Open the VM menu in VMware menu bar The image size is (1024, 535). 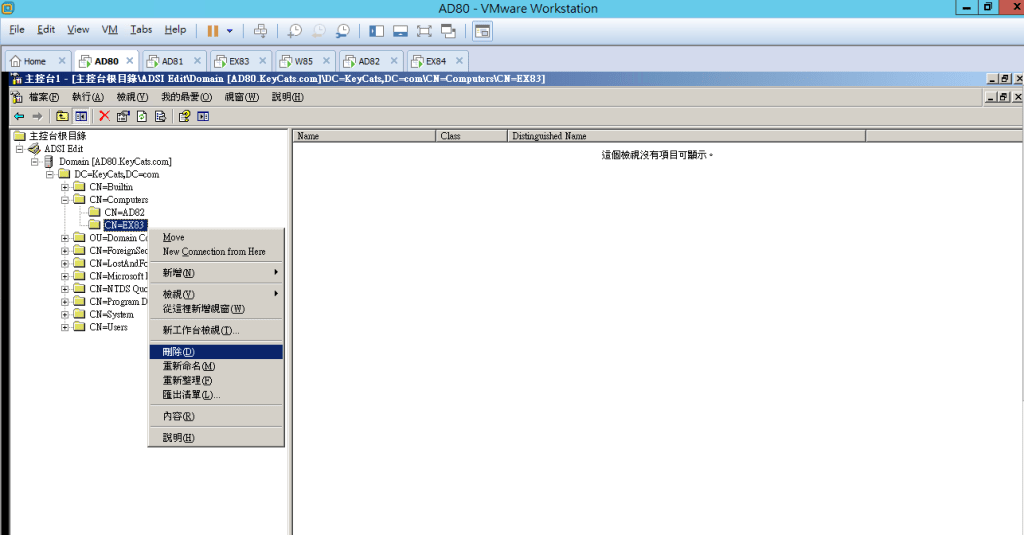pyautogui.click(x=110, y=30)
